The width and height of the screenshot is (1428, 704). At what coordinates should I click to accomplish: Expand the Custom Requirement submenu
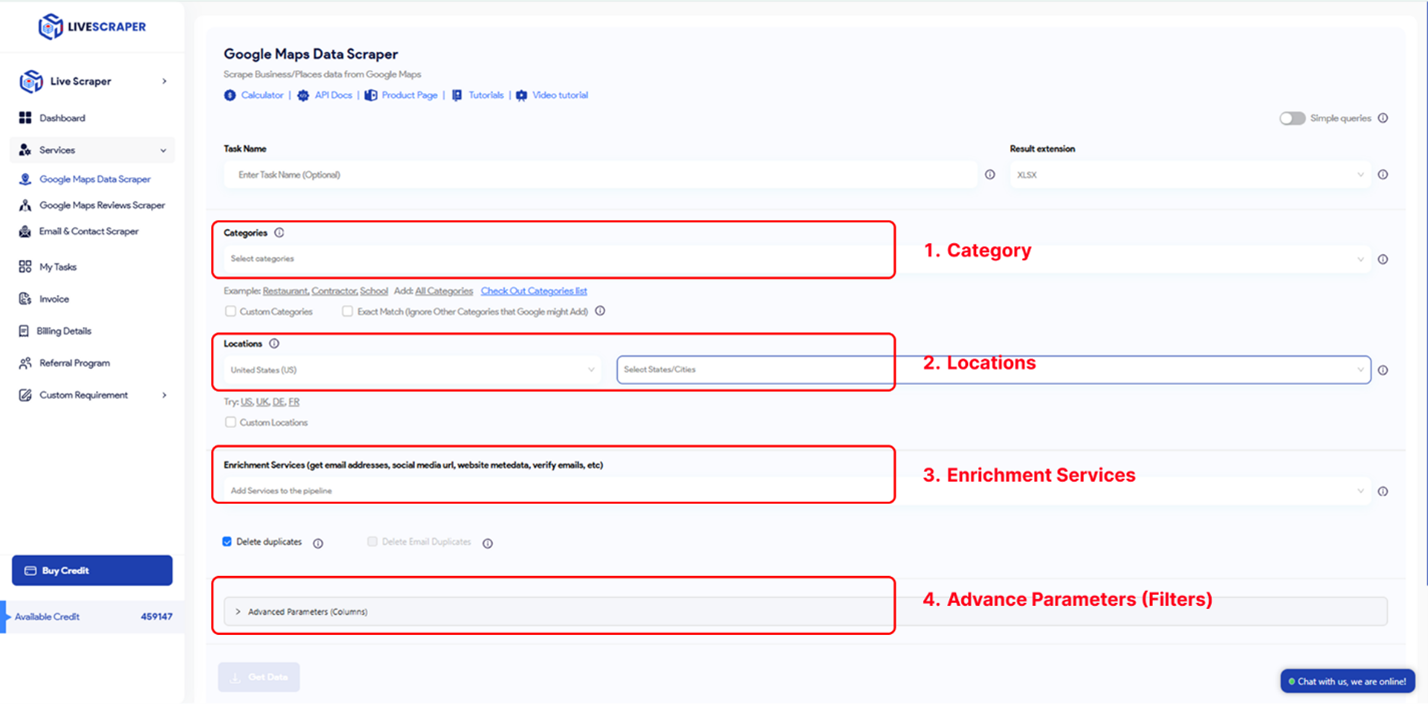click(x=164, y=395)
